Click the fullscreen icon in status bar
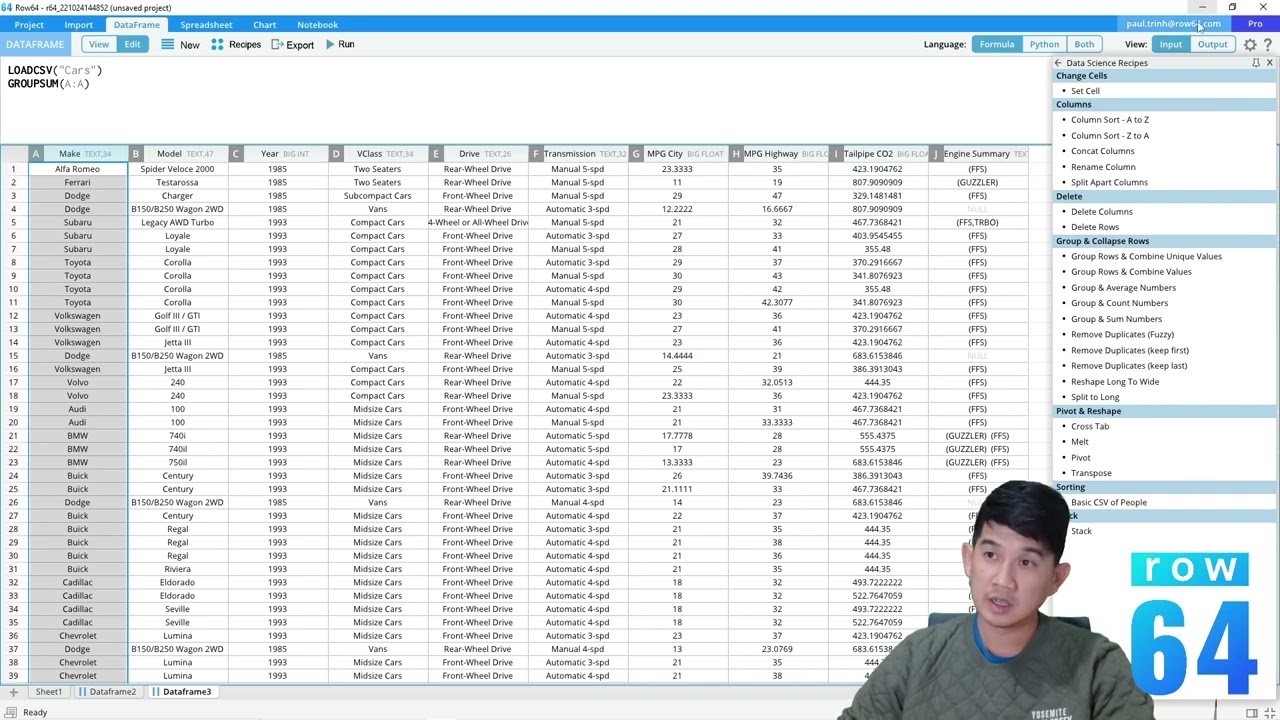 1268,712
